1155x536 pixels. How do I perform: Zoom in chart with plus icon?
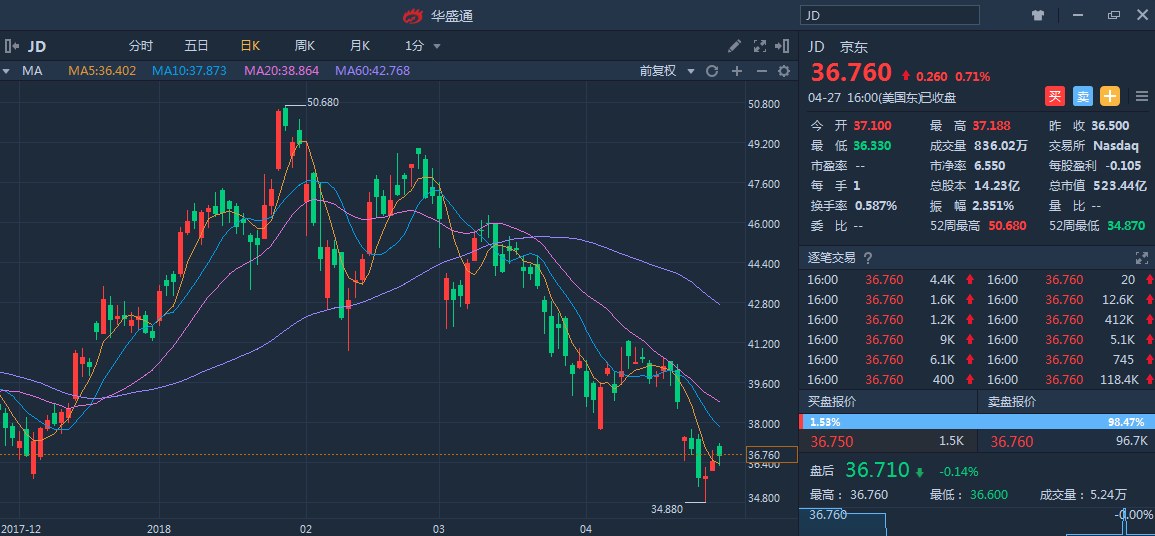click(x=737, y=71)
